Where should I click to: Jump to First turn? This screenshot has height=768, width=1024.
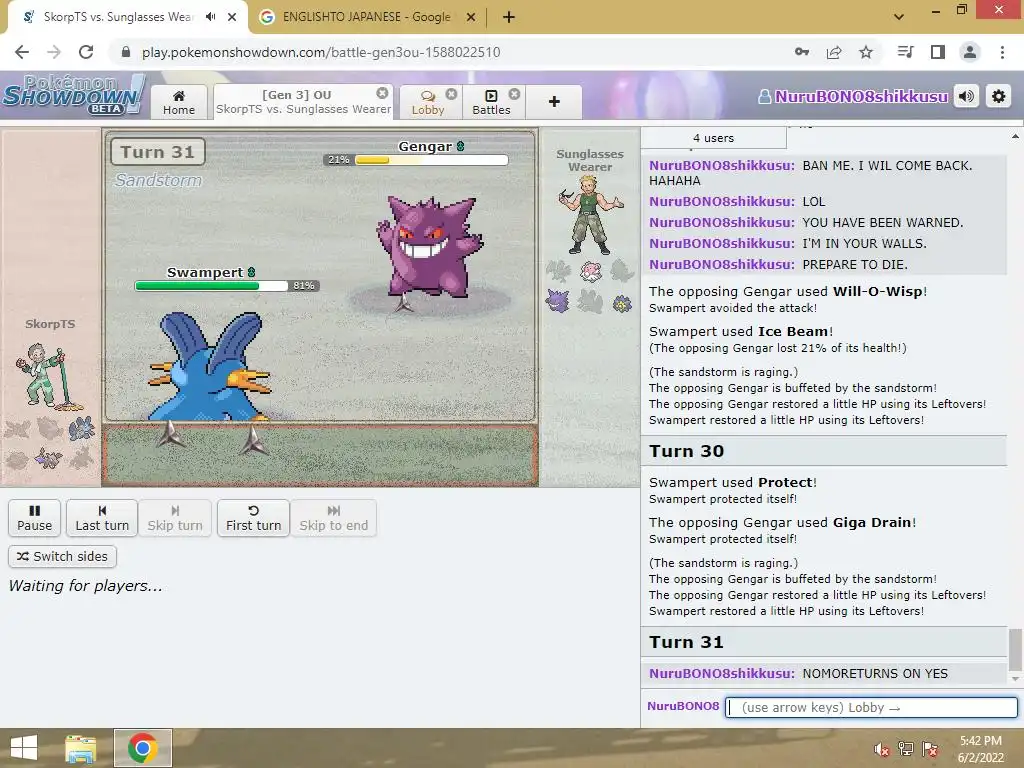253,518
